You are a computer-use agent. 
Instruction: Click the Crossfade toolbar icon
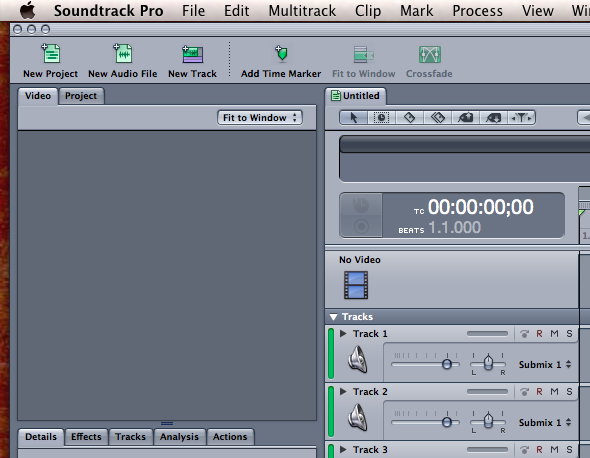429,55
